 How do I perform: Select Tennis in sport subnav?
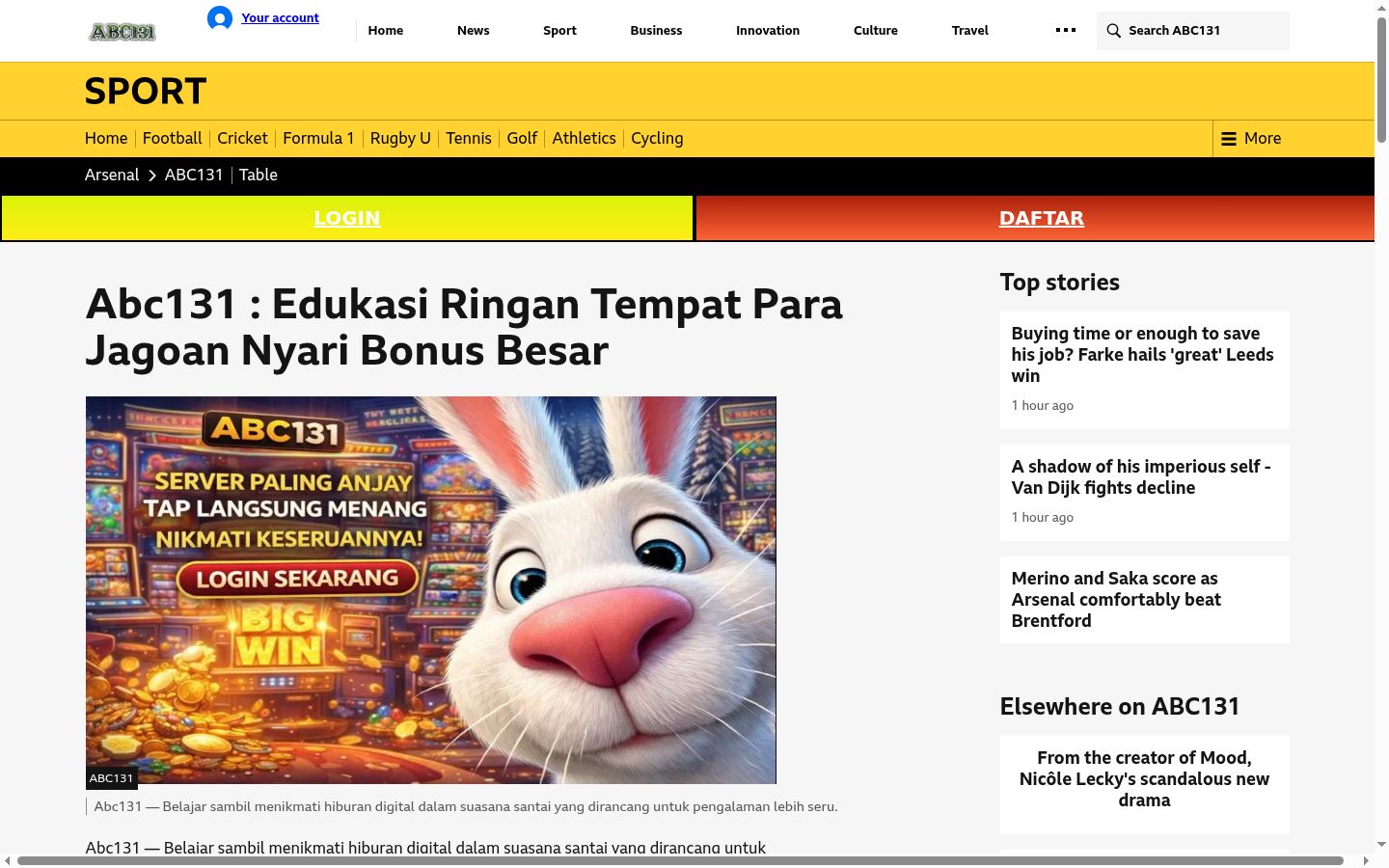tap(469, 138)
